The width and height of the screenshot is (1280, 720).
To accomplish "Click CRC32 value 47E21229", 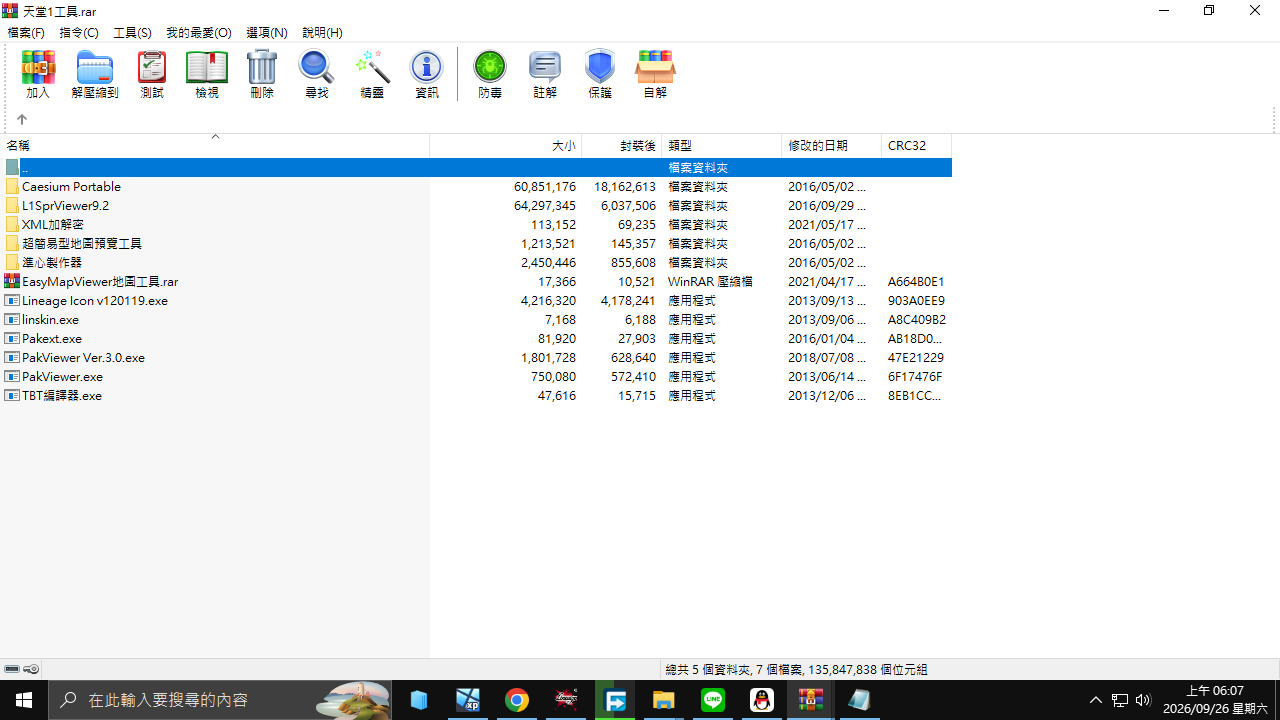I will click(x=916, y=357).
